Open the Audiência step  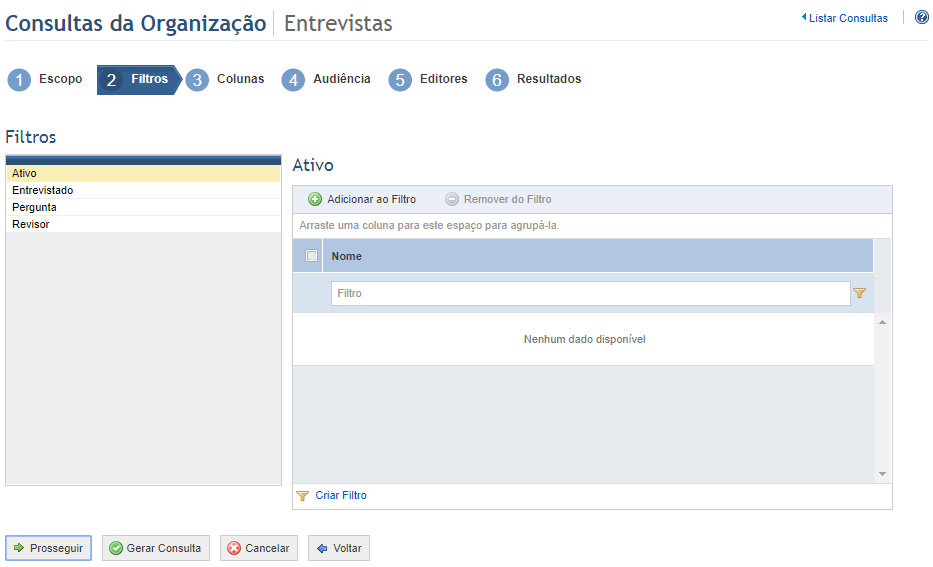(x=342, y=79)
